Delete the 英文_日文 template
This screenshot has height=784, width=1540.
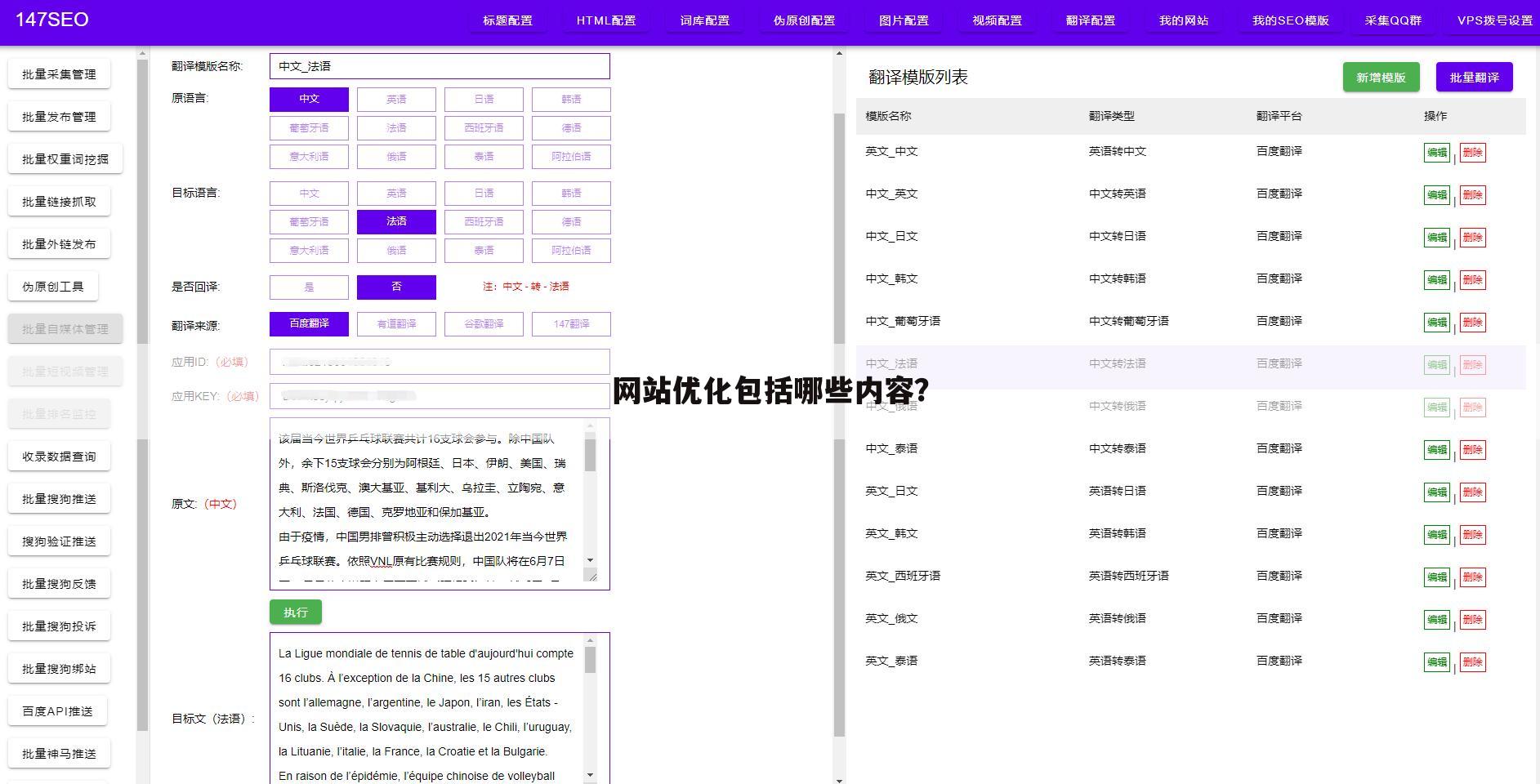coord(1472,492)
